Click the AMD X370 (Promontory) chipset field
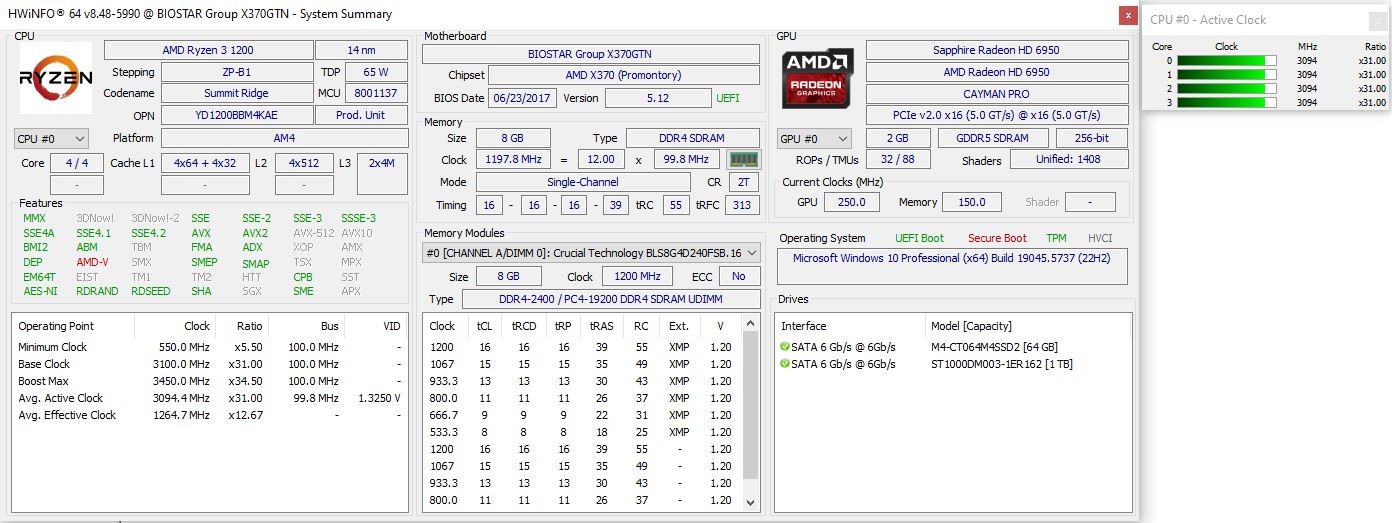 pyautogui.click(x=623, y=75)
